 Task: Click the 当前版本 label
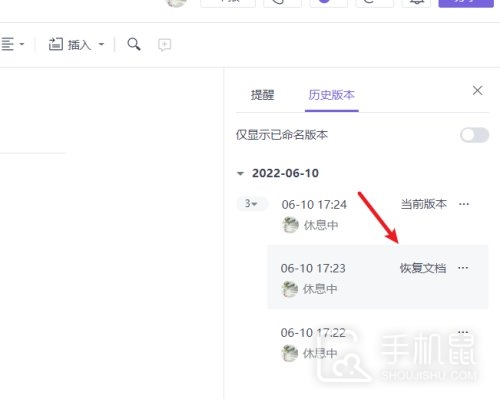424,204
